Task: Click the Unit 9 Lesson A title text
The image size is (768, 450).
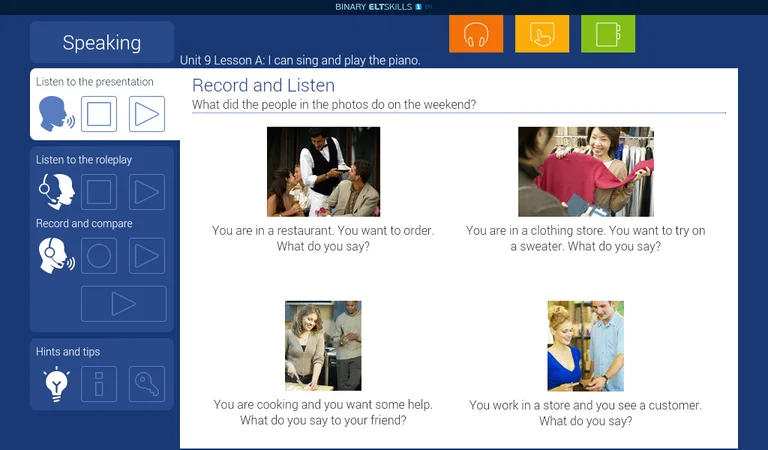Action: pos(300,60)
